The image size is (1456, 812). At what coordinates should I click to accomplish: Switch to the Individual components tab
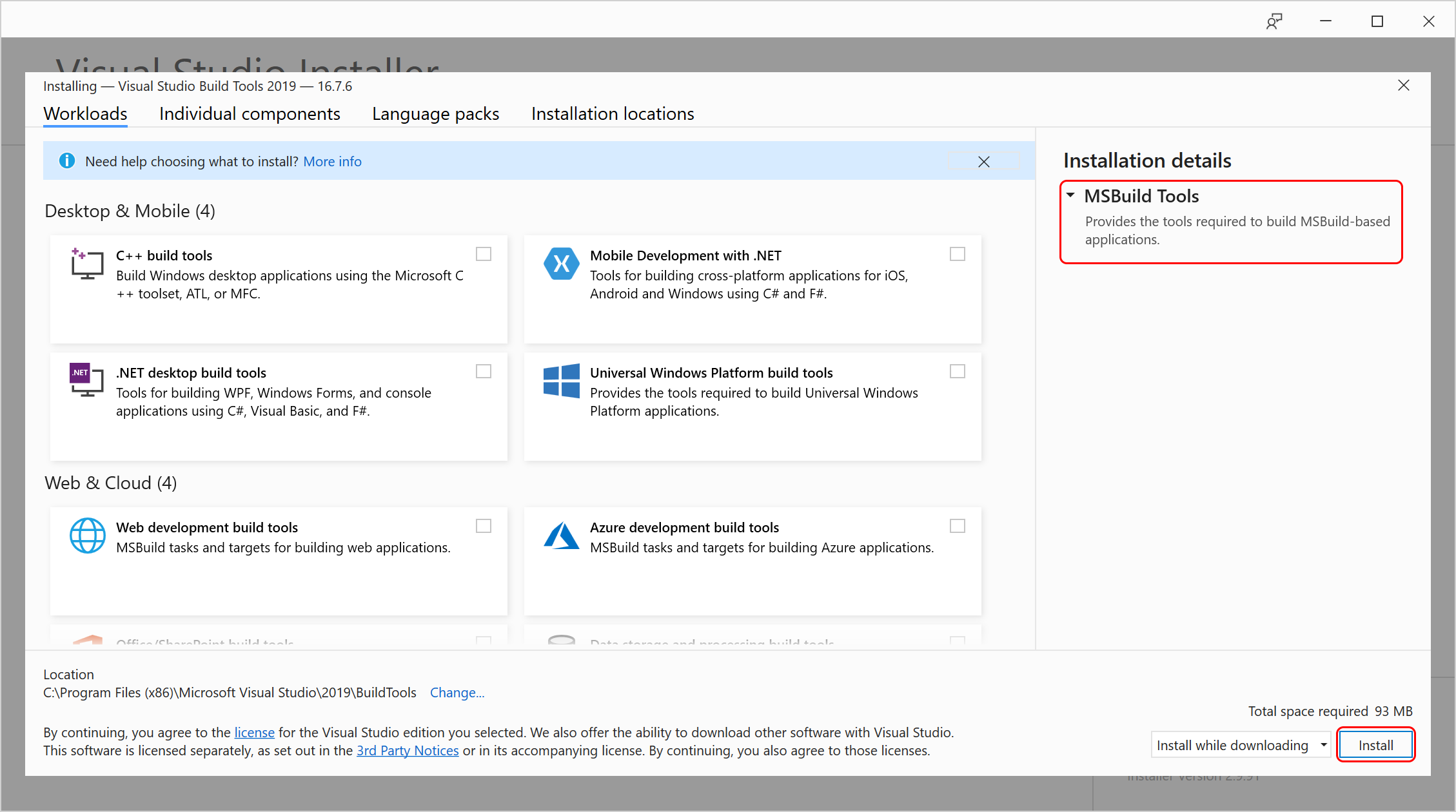click(249, 113)
